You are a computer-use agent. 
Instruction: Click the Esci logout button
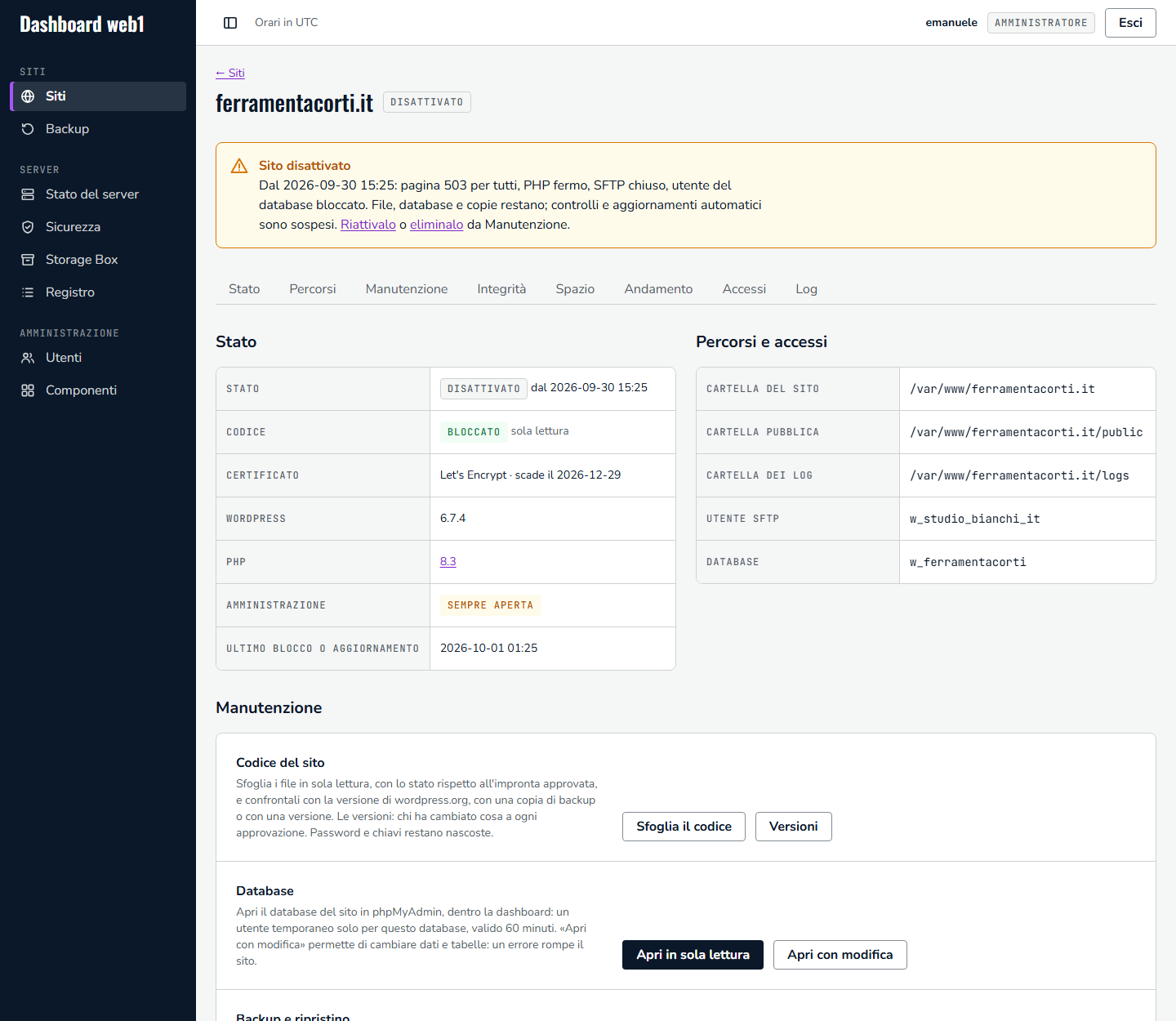(x=1130, y=23)
